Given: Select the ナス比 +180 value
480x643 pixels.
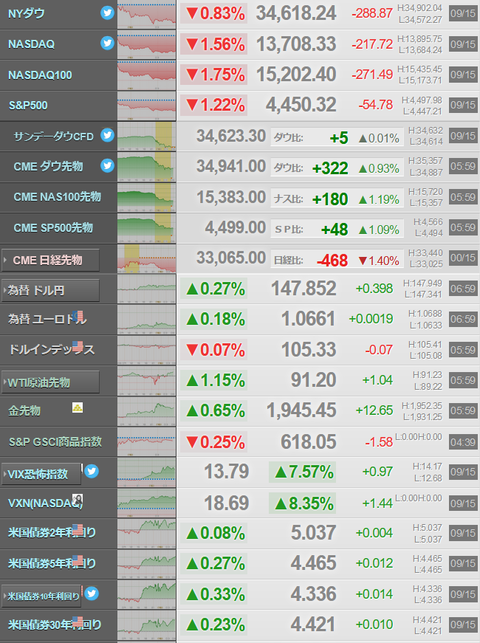Looking at the screenshot, I should coord(330,199).
